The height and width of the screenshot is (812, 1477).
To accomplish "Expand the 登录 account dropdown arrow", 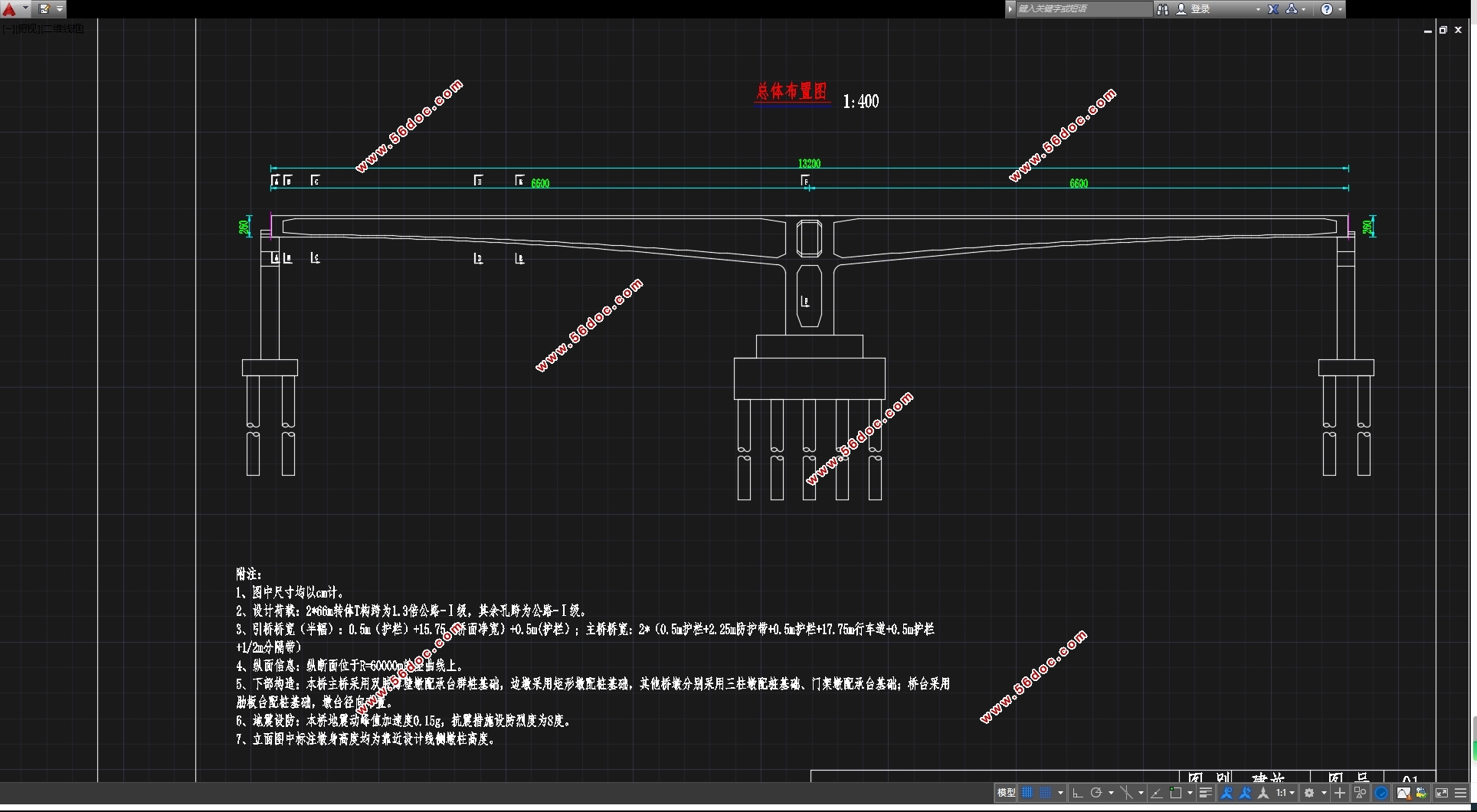I will tap(1258, 9).
